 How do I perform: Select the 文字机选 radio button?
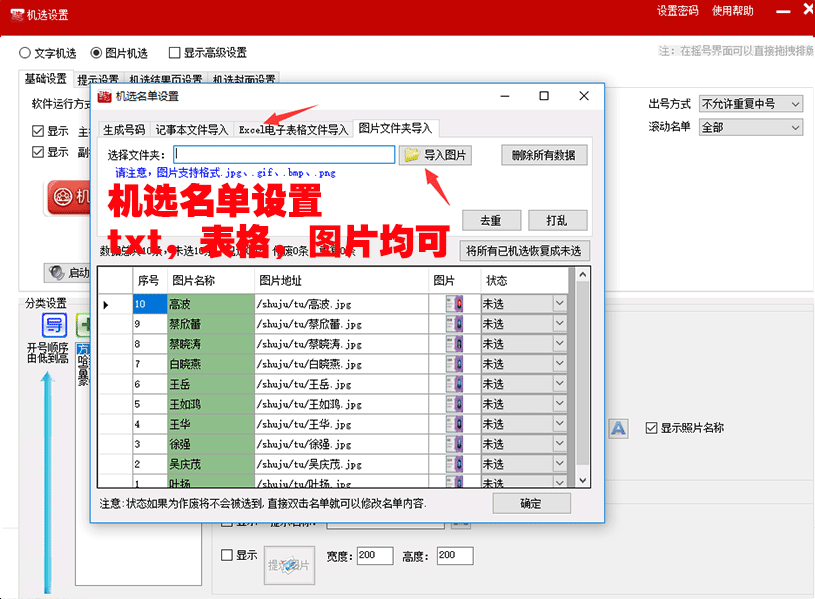click(25, 53)
